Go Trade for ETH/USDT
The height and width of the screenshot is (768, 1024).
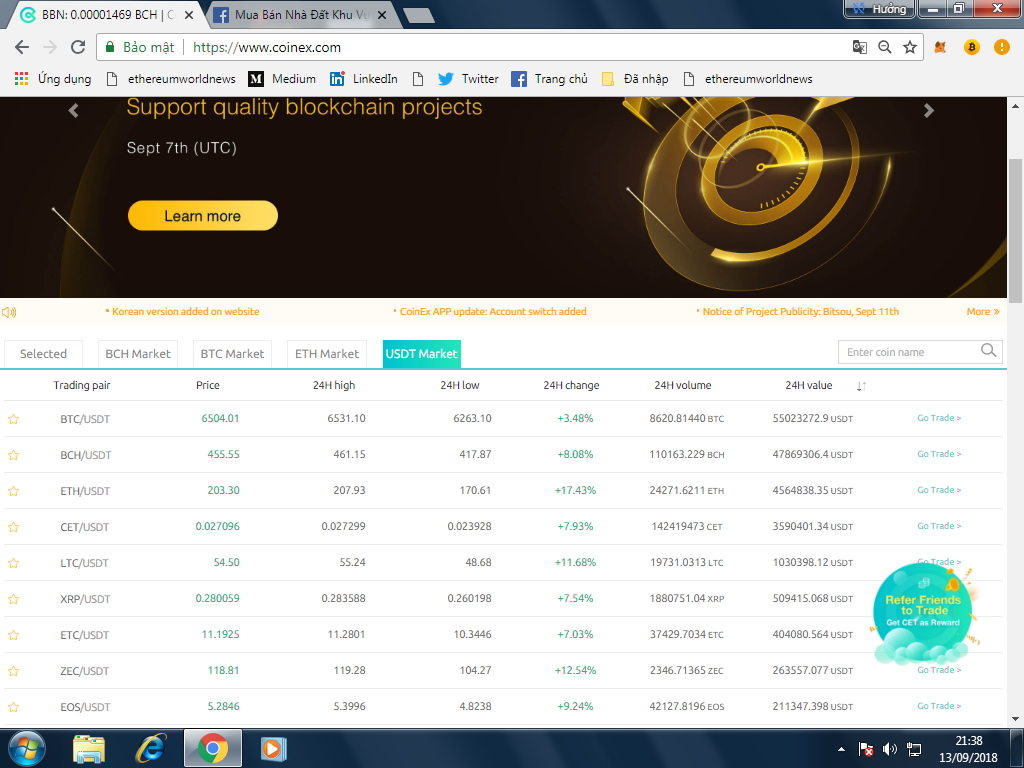(x=939, y=490)
